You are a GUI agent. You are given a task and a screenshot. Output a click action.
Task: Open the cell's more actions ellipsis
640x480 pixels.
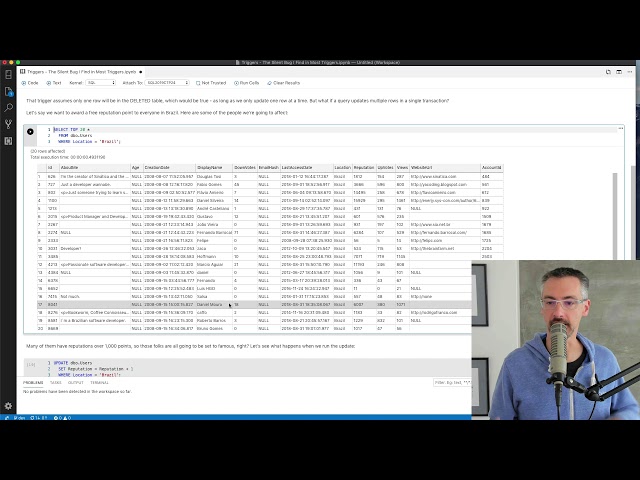point(620,129)
